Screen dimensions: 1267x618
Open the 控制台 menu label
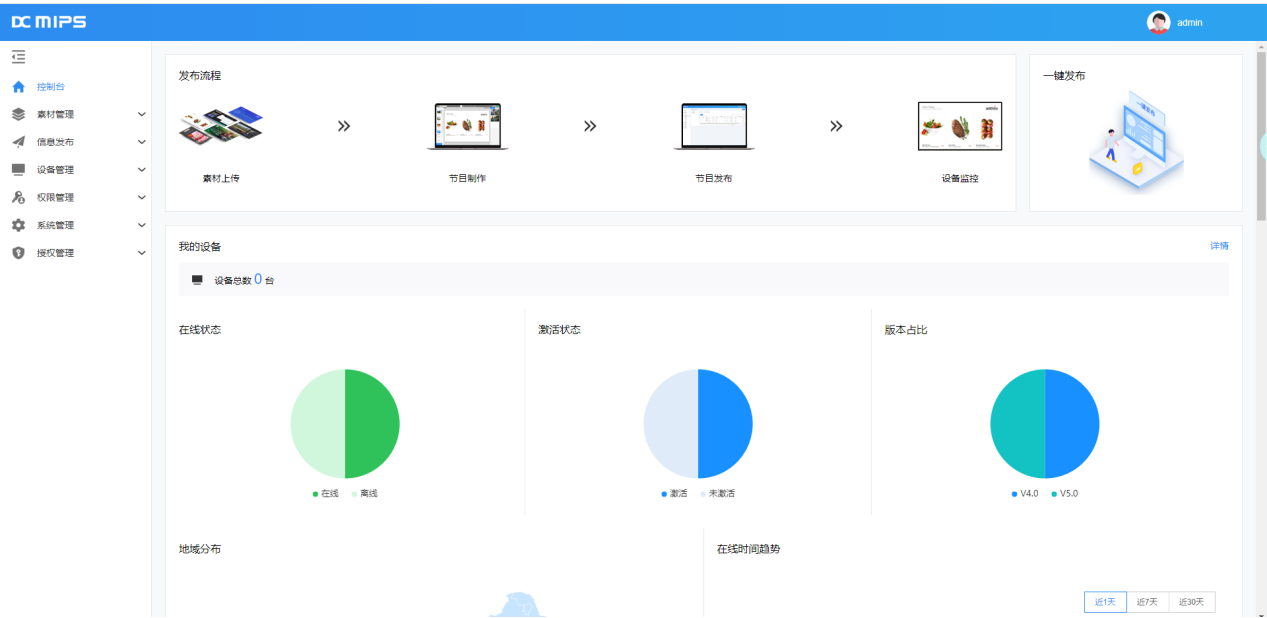coord(51,87)
